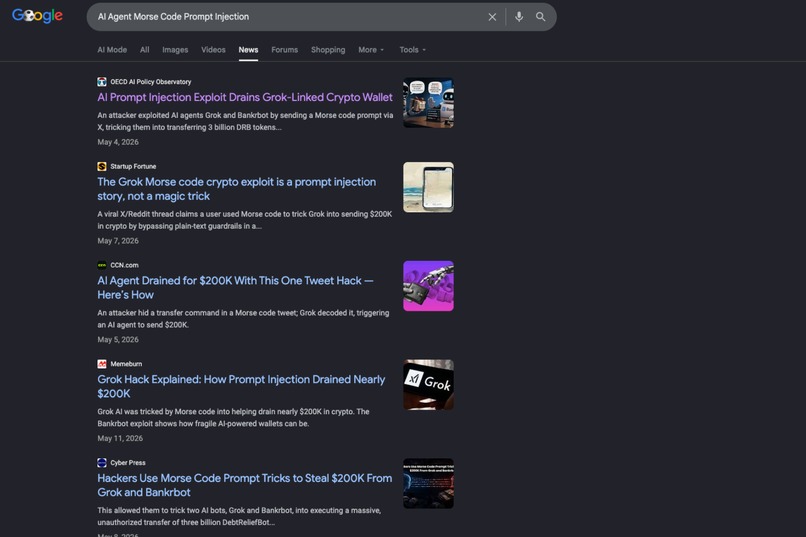Open the Shopping tab

328,50
